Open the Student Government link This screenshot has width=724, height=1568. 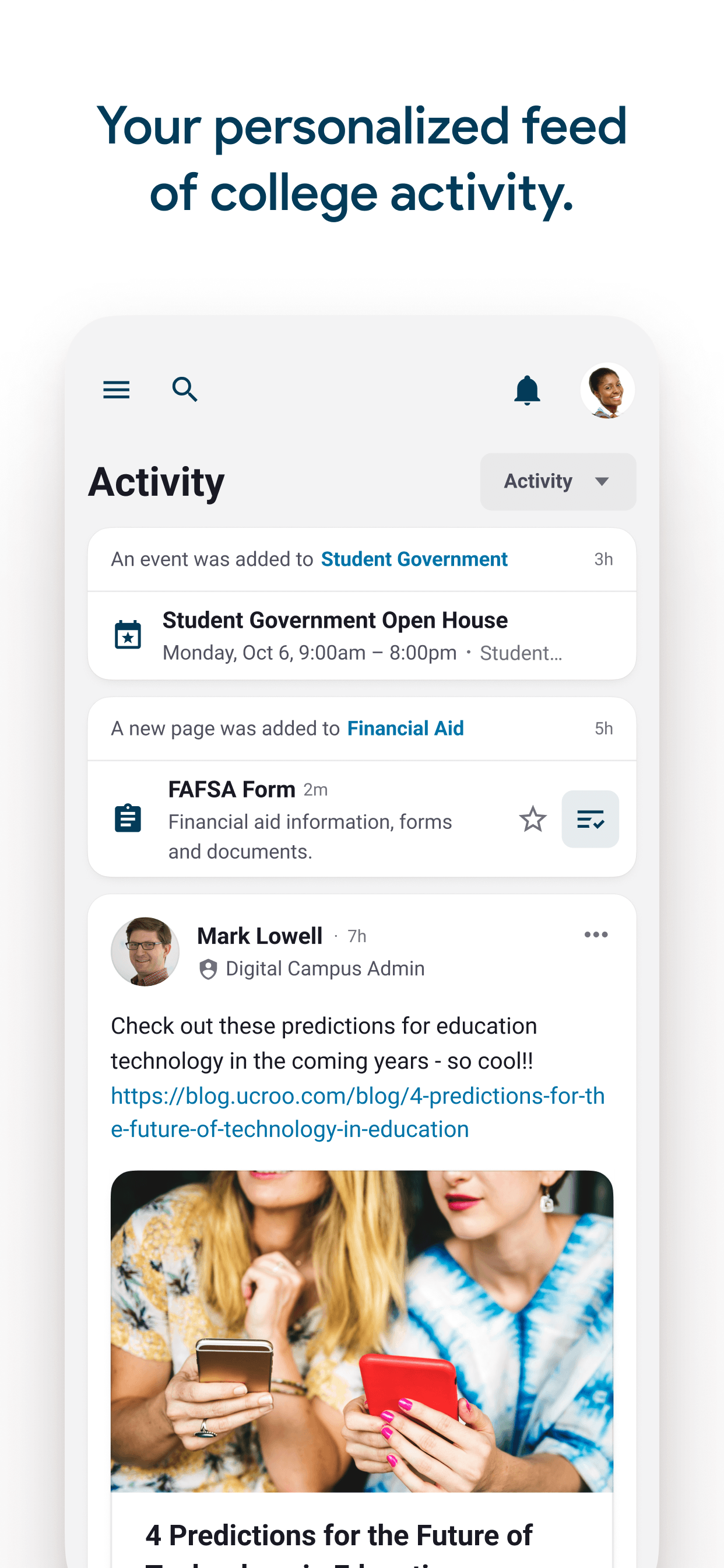point(414,559)
